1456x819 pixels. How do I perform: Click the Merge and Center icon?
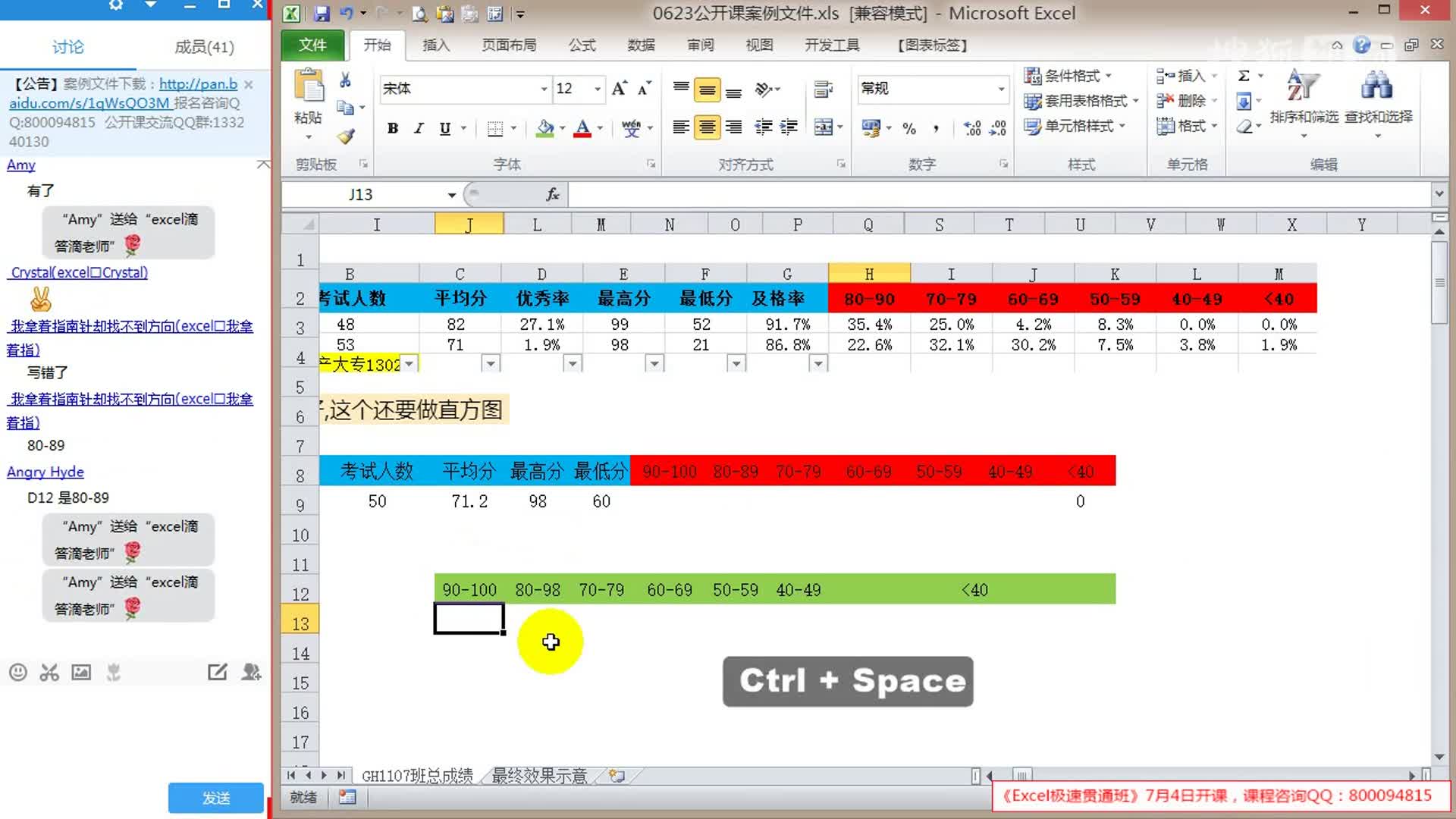click(x=824, y=127)
